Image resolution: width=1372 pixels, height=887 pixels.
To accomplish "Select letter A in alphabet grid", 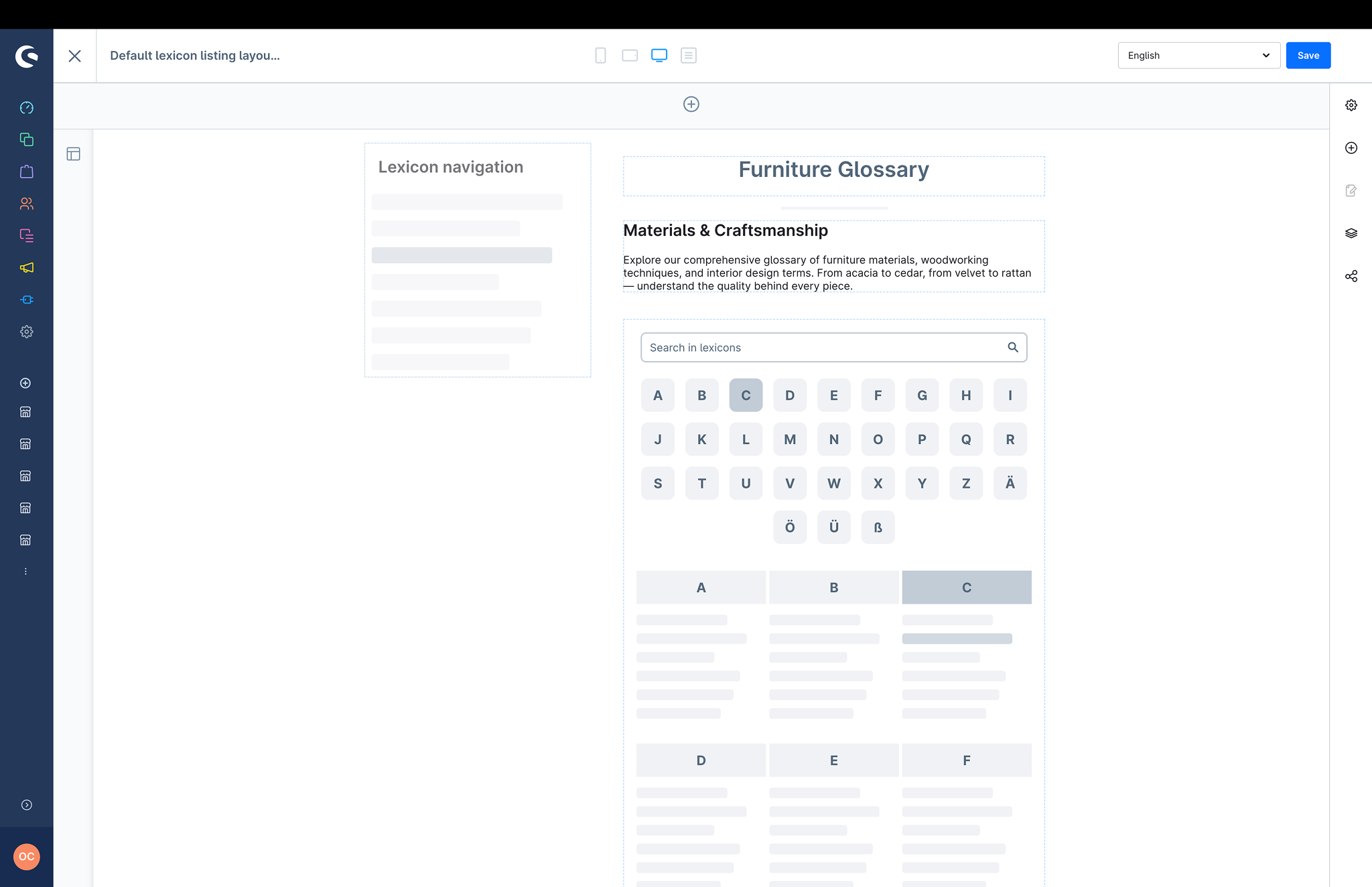I will pos(658,395).
